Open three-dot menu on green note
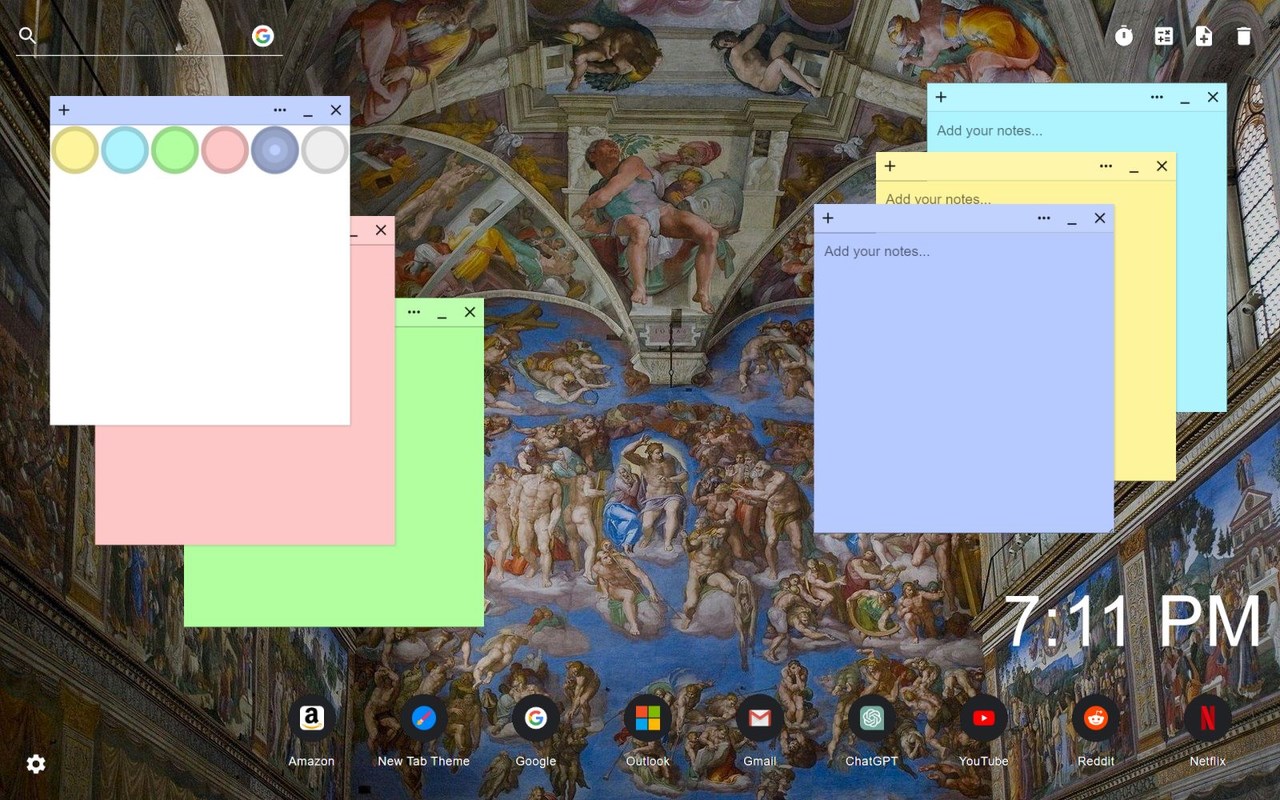 click(x=414, y=312)
